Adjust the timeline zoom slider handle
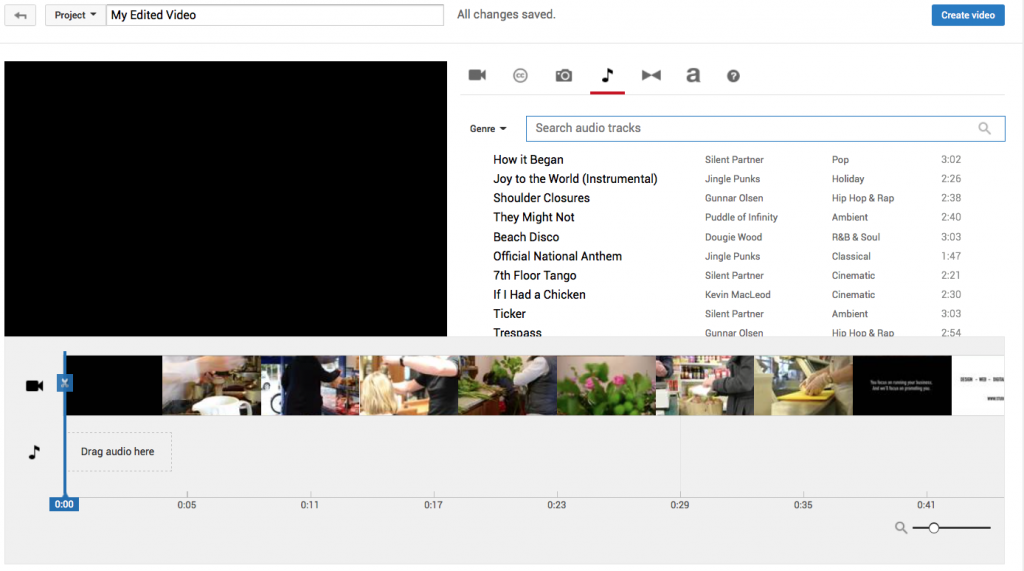Image resolution: width=1024 pixels, height=571 pixels. [934, 527]
